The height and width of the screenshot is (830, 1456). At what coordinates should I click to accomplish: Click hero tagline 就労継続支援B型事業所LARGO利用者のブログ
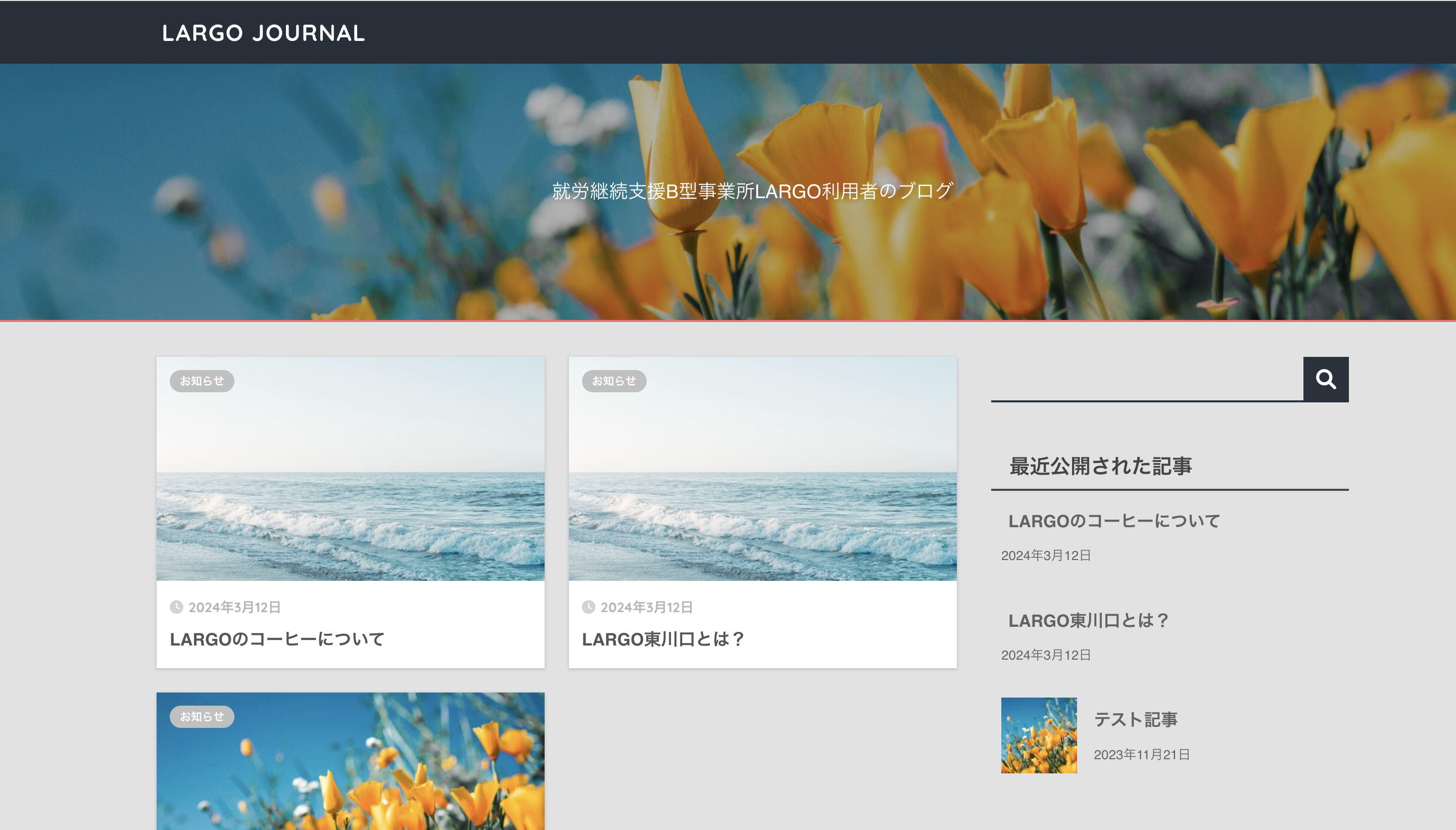coord(752,191)
